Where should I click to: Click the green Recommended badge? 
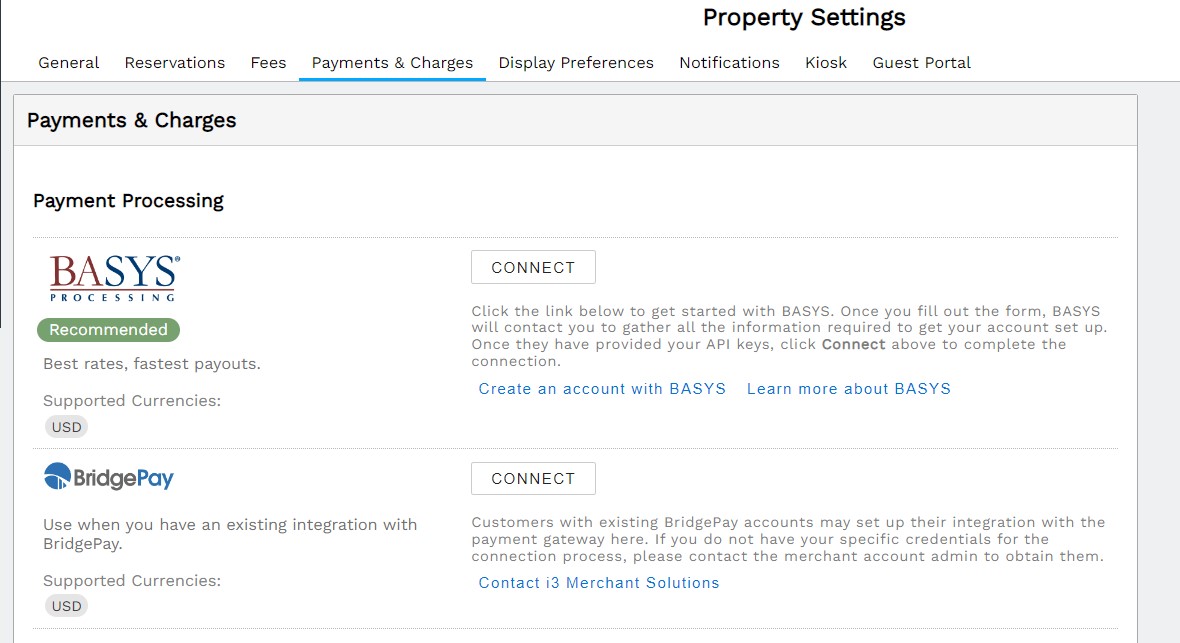coord(108,330)
